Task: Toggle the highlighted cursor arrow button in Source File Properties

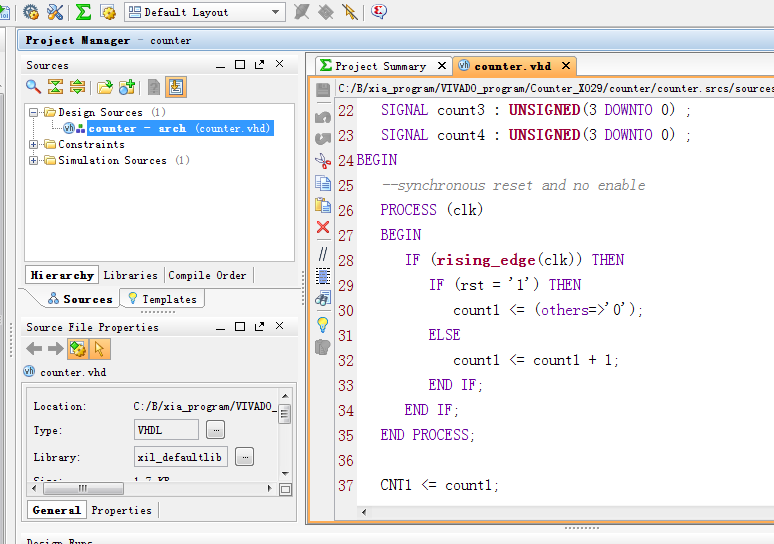Action: (100, 349)
